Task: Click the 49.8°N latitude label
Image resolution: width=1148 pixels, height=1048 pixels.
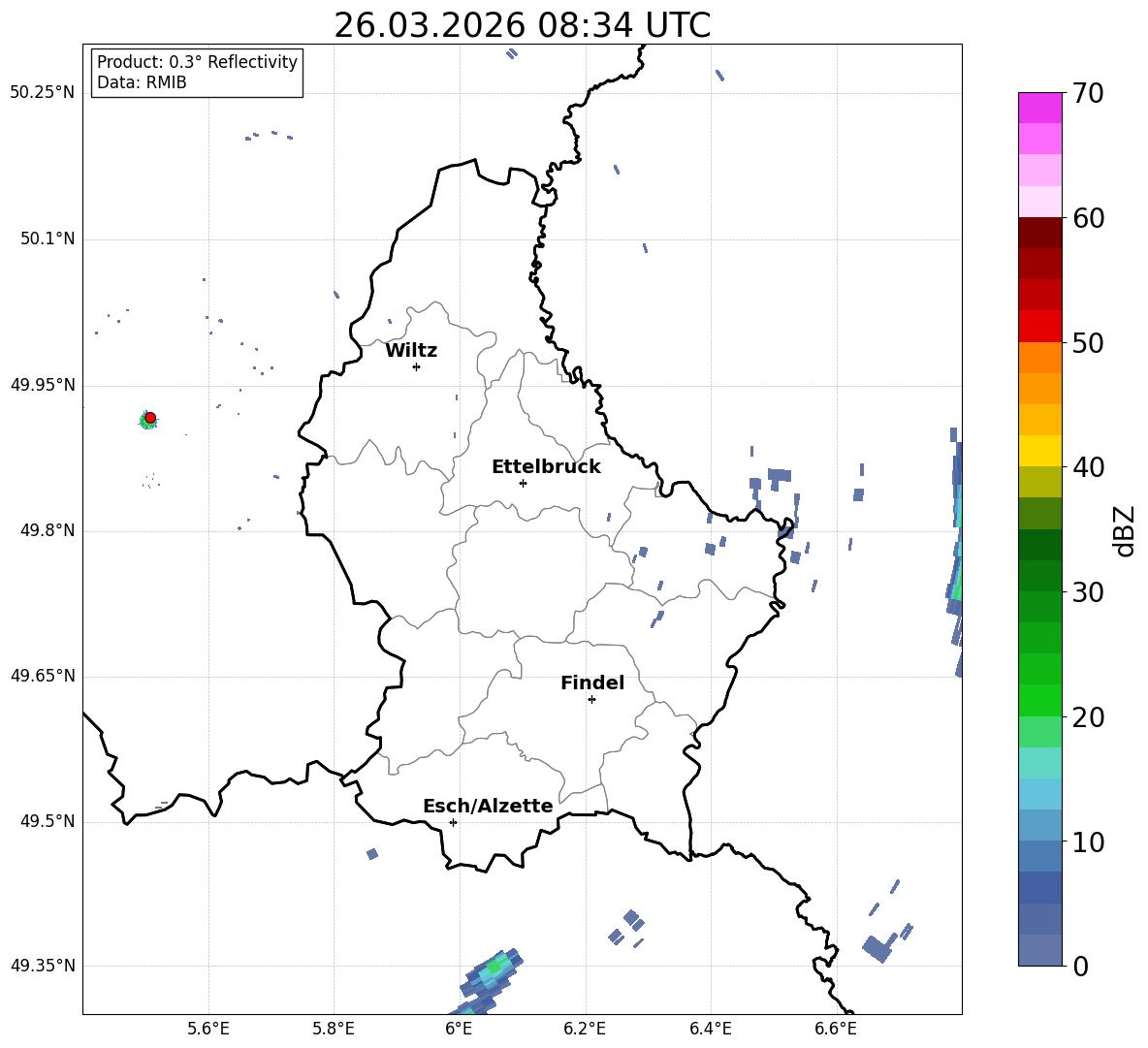Action: [48, 530]
